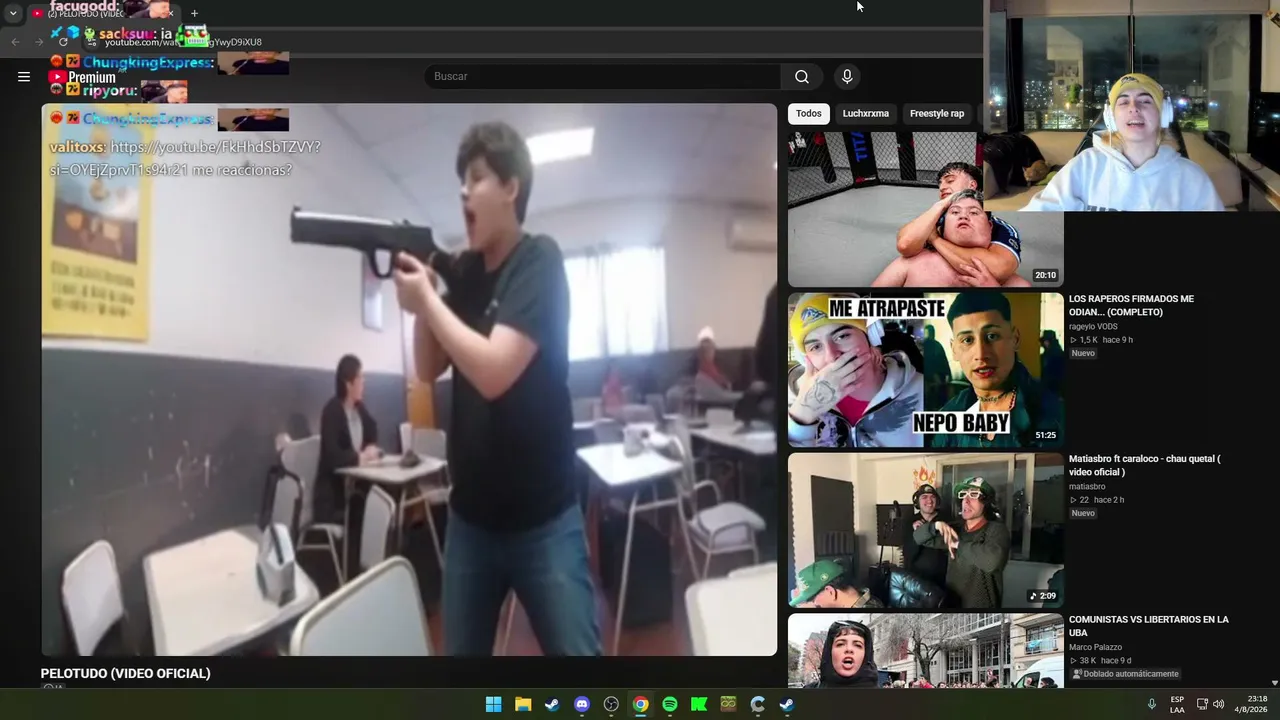The height and width of the screenshot is (720, 1280).
Task: Open Matiasbro ft caraloco video title
Action: pos(1145,466)
